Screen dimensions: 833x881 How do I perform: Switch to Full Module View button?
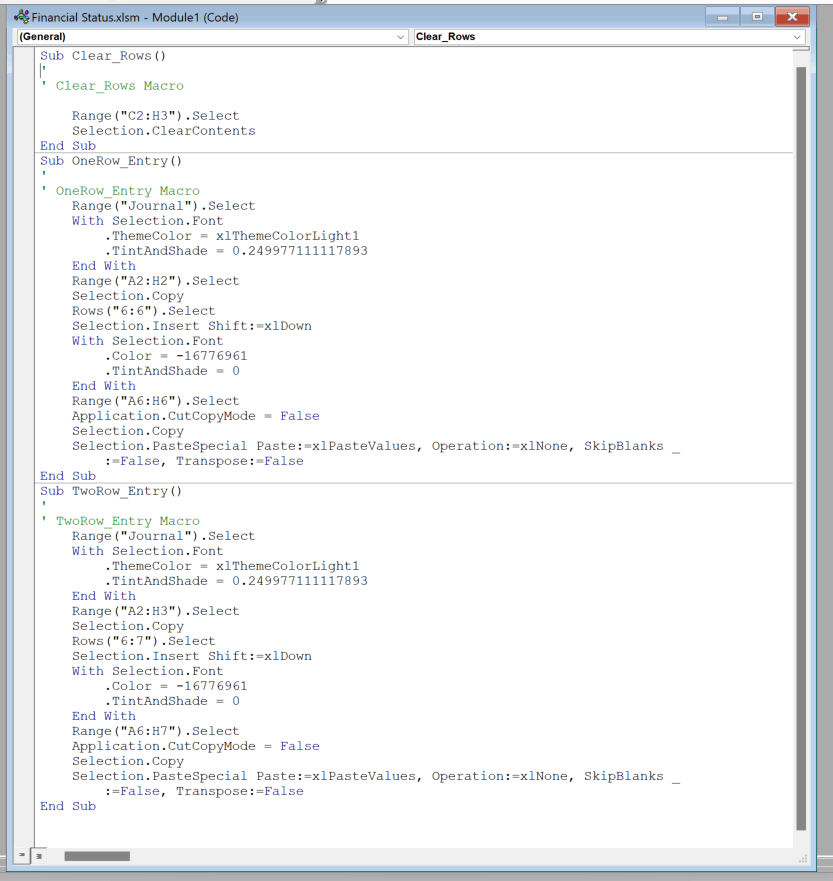click(39, 856)
